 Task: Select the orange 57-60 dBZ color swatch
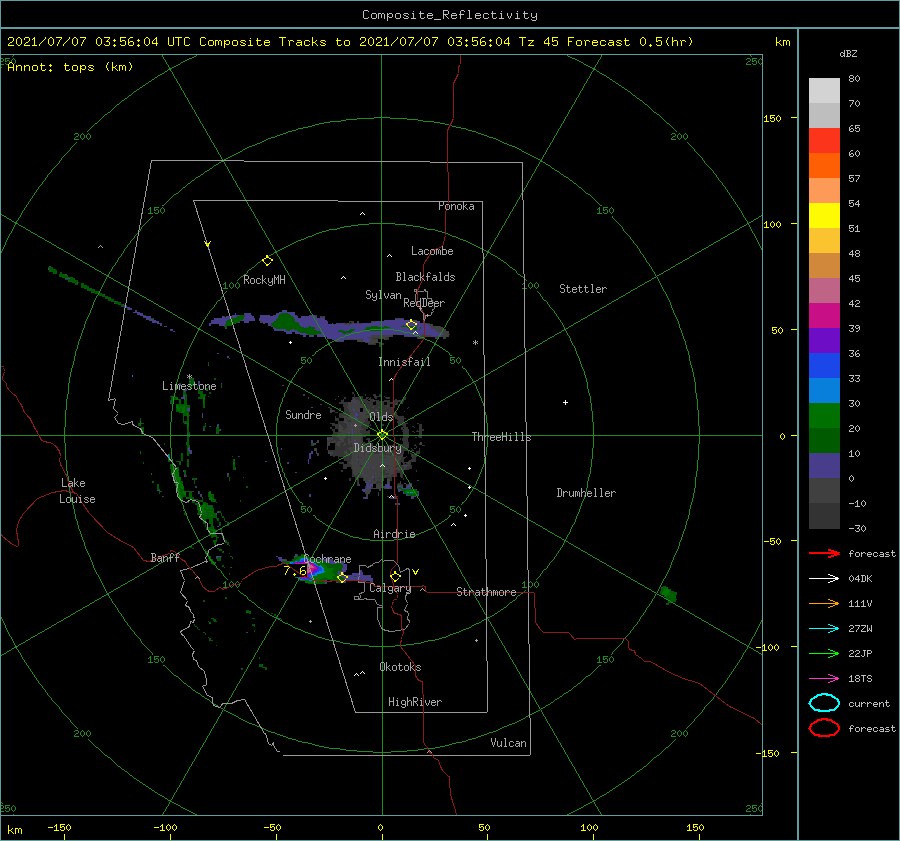pyautogui.click(x=824, y=165)
